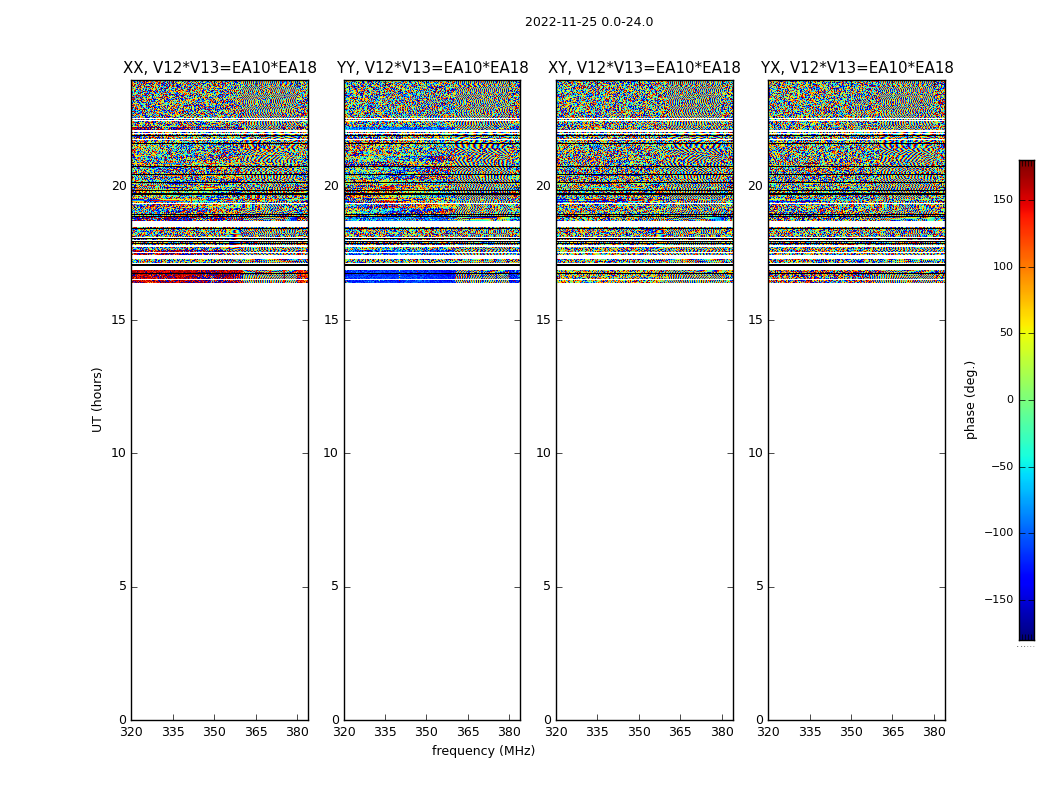Click the XX plot x-axis tick 365
The image size is (1050, 800).
click(256, 732)
